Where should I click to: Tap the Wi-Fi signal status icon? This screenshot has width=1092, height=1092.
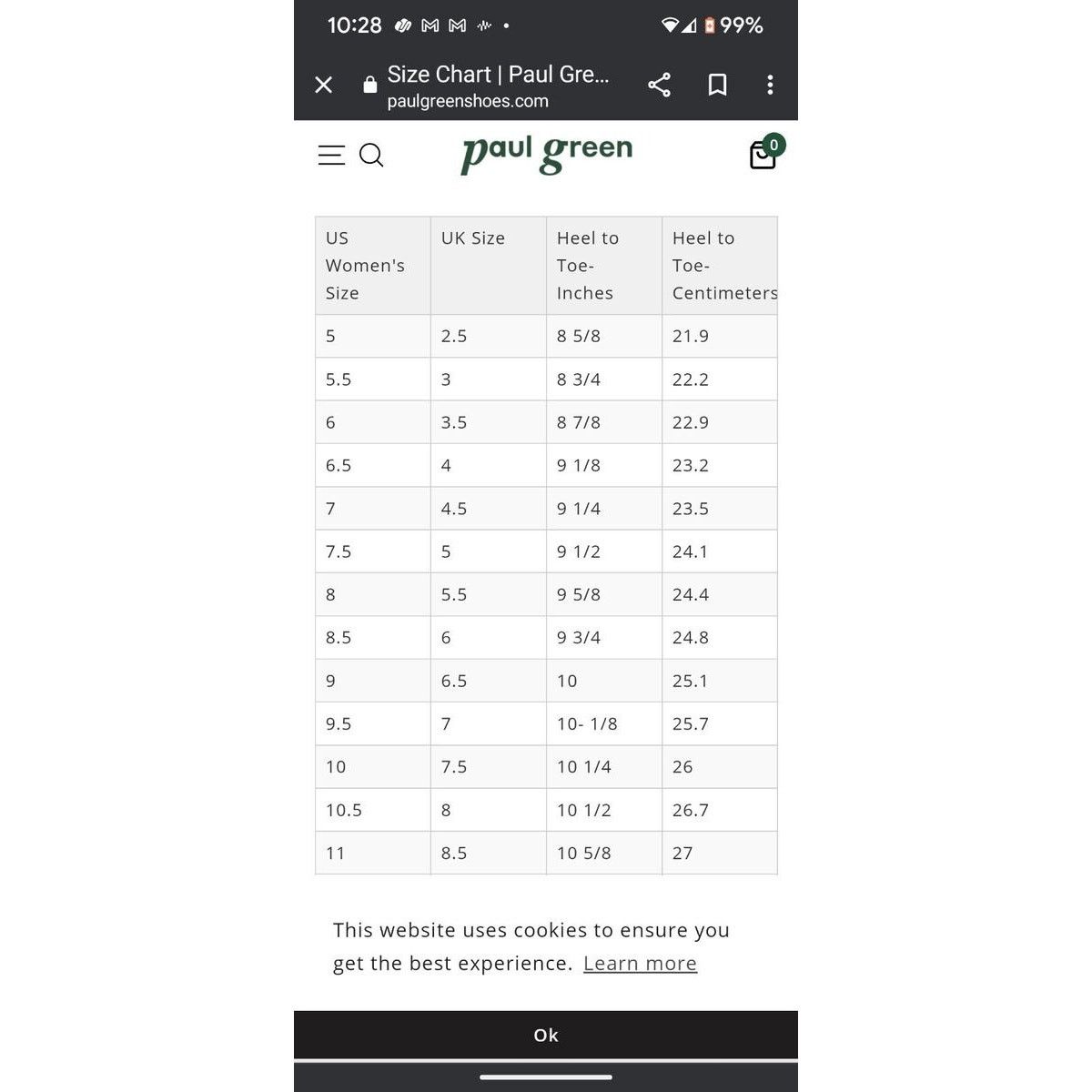(x=670, y=25)
